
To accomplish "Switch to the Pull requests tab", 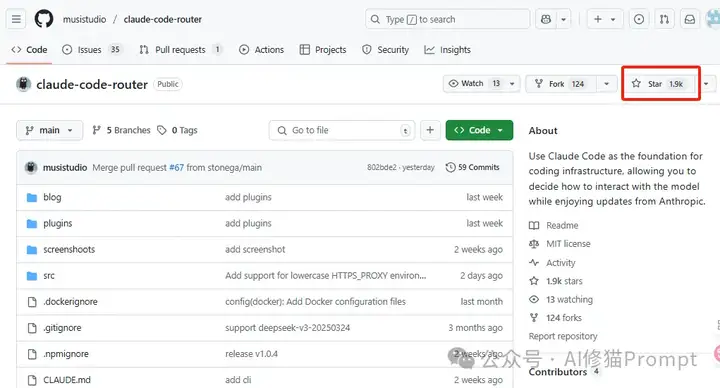I will (x=180, y=50).
